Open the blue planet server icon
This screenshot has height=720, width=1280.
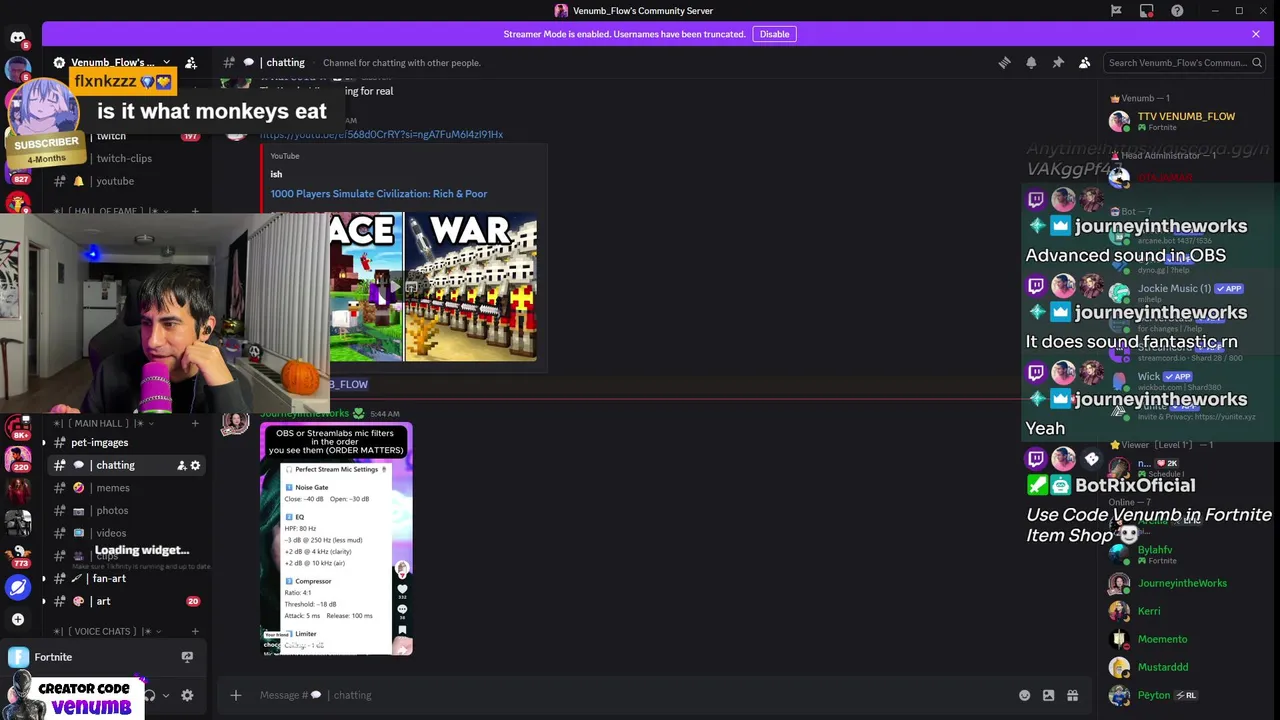18,587
